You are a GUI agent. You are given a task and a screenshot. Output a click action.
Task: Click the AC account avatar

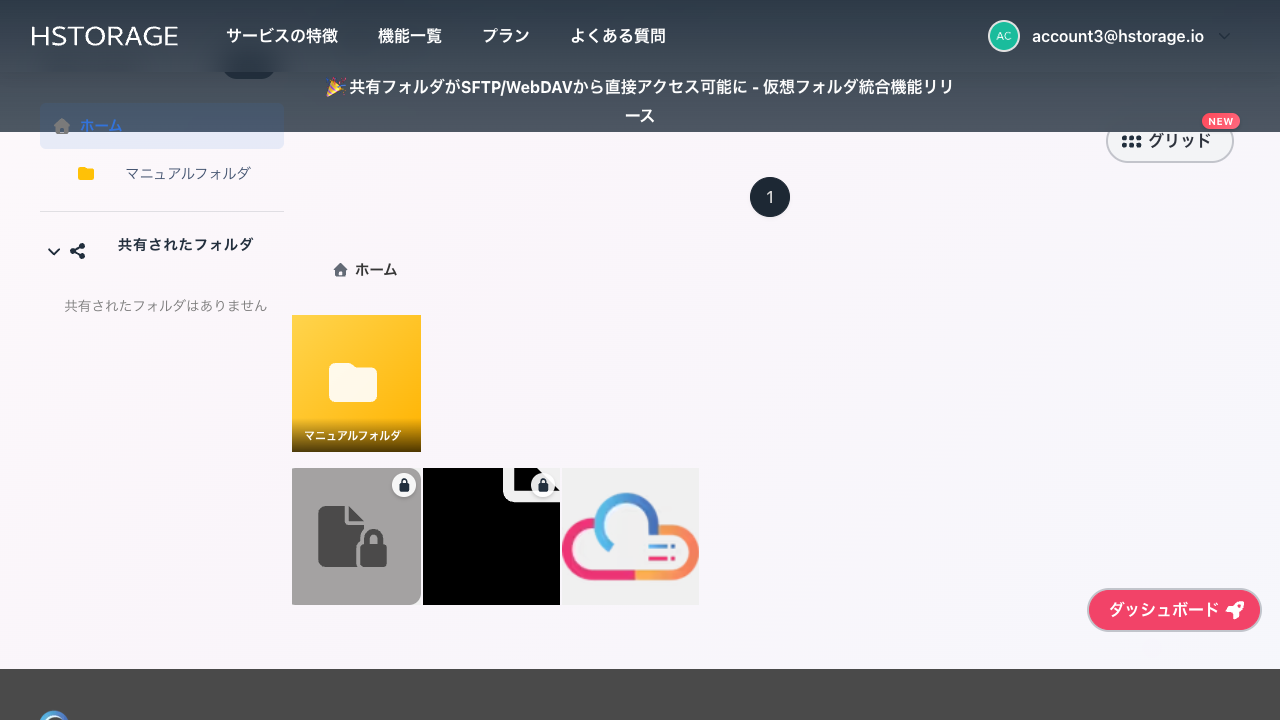(x=1004, y=36)
